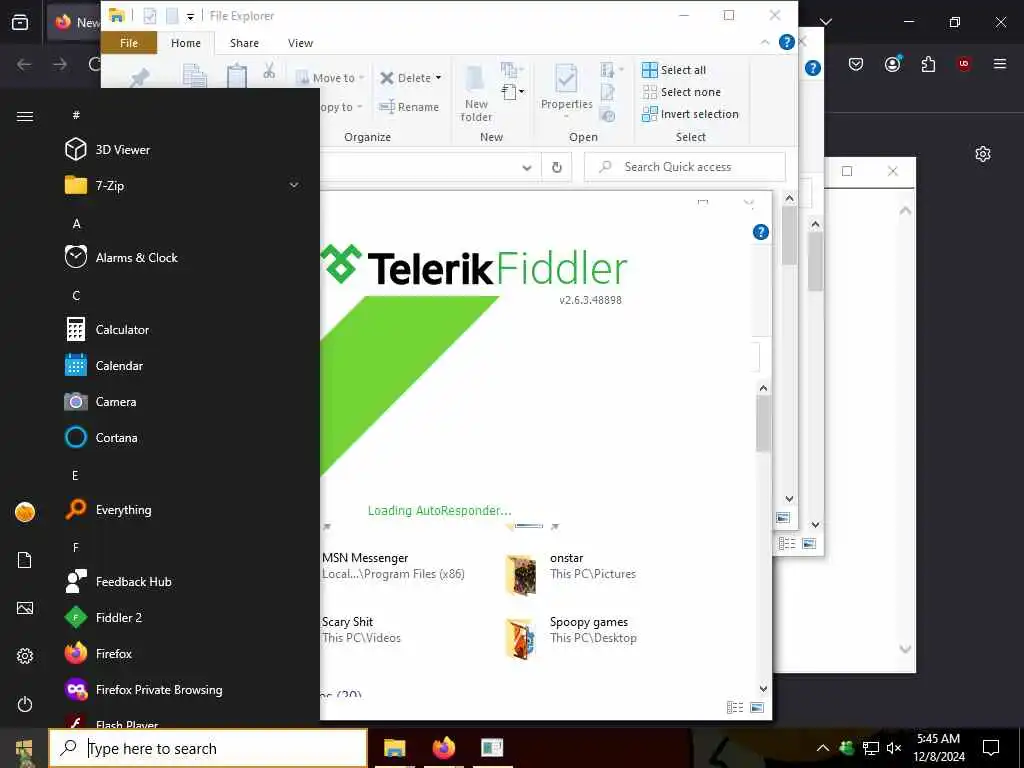Open Settings gear in Start sidebar
Image resolution: width=1024 pixels, height=768 pixels.
click(25, 656)
